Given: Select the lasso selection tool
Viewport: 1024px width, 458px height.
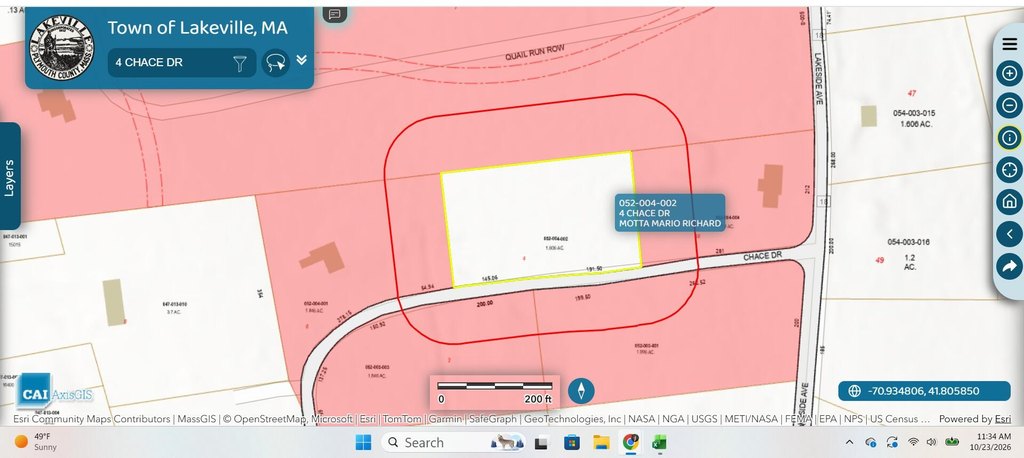Looking at the screenshot, I should click(276, 63).
